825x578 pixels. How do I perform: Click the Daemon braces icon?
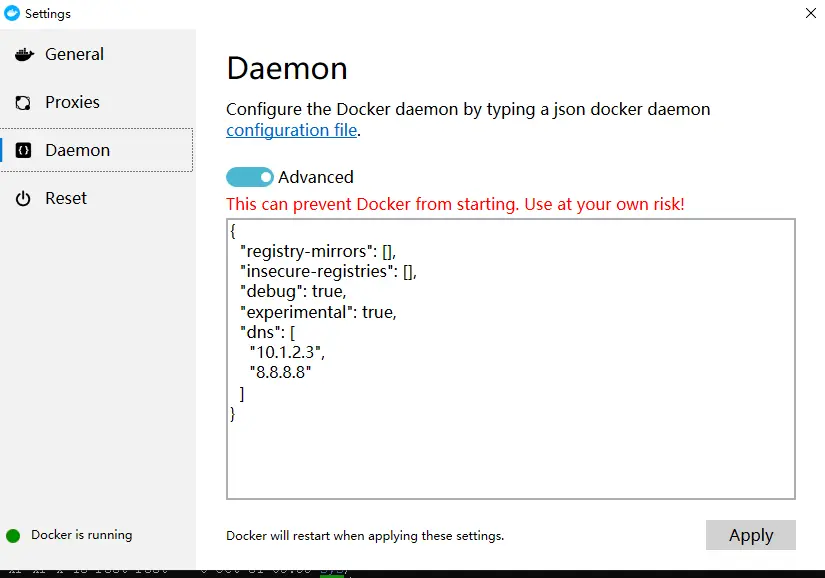tap(23, 150)
